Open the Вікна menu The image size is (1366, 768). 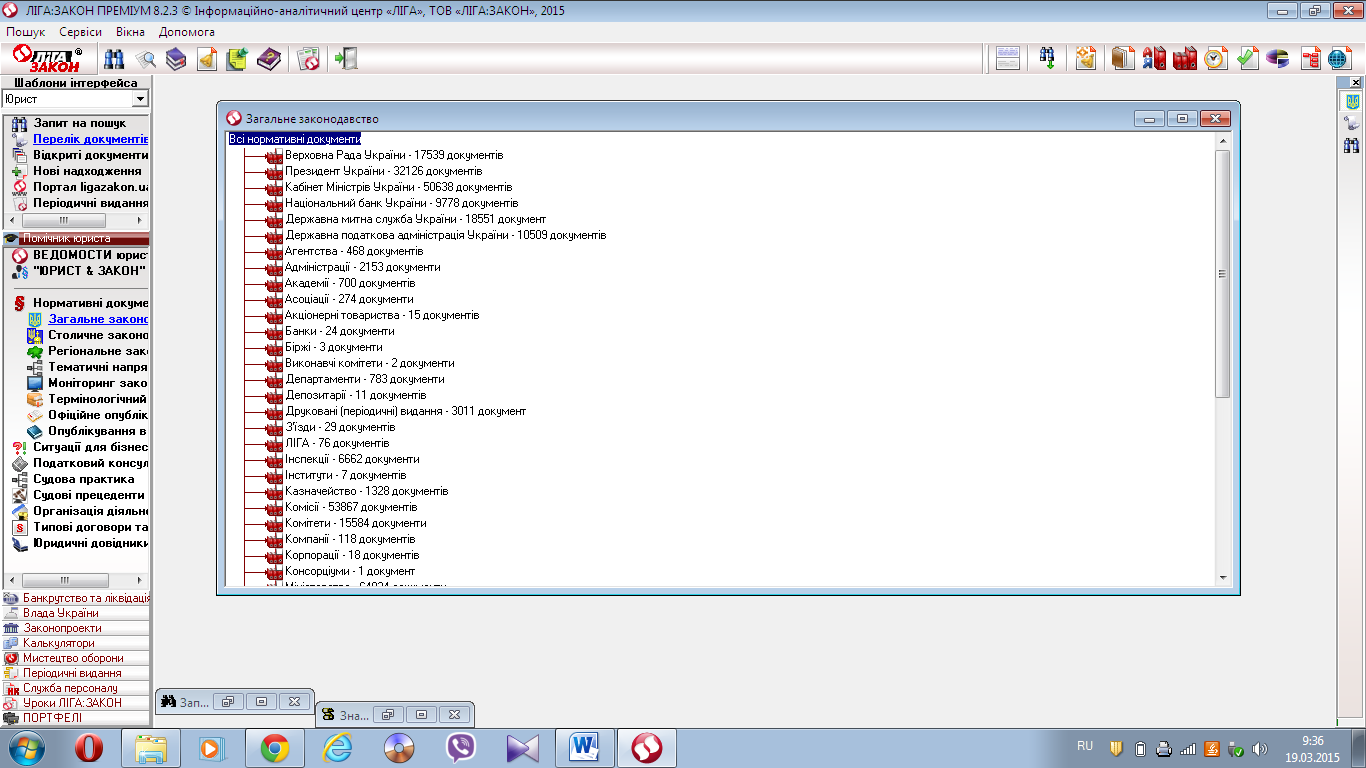(x=130, y=32)
